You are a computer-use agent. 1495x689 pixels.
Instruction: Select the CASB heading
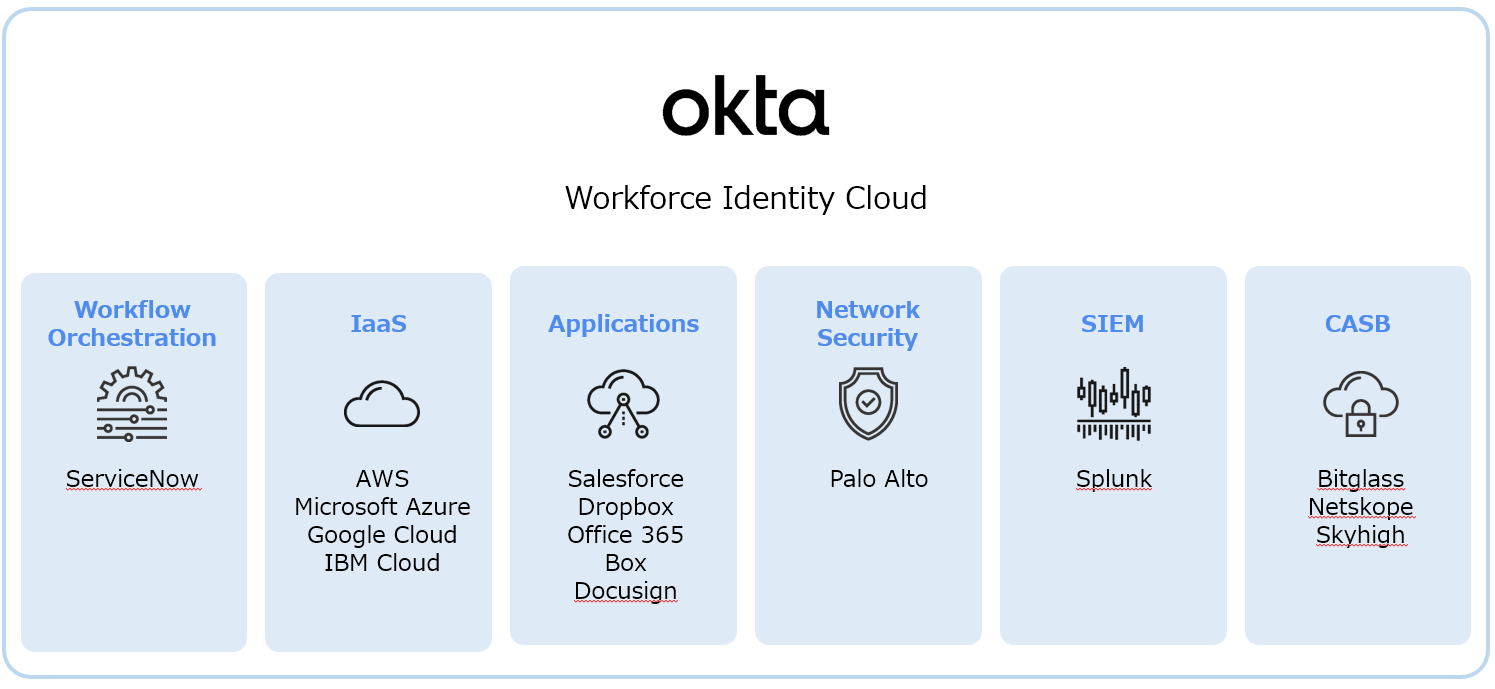[x=1357, y=324]
